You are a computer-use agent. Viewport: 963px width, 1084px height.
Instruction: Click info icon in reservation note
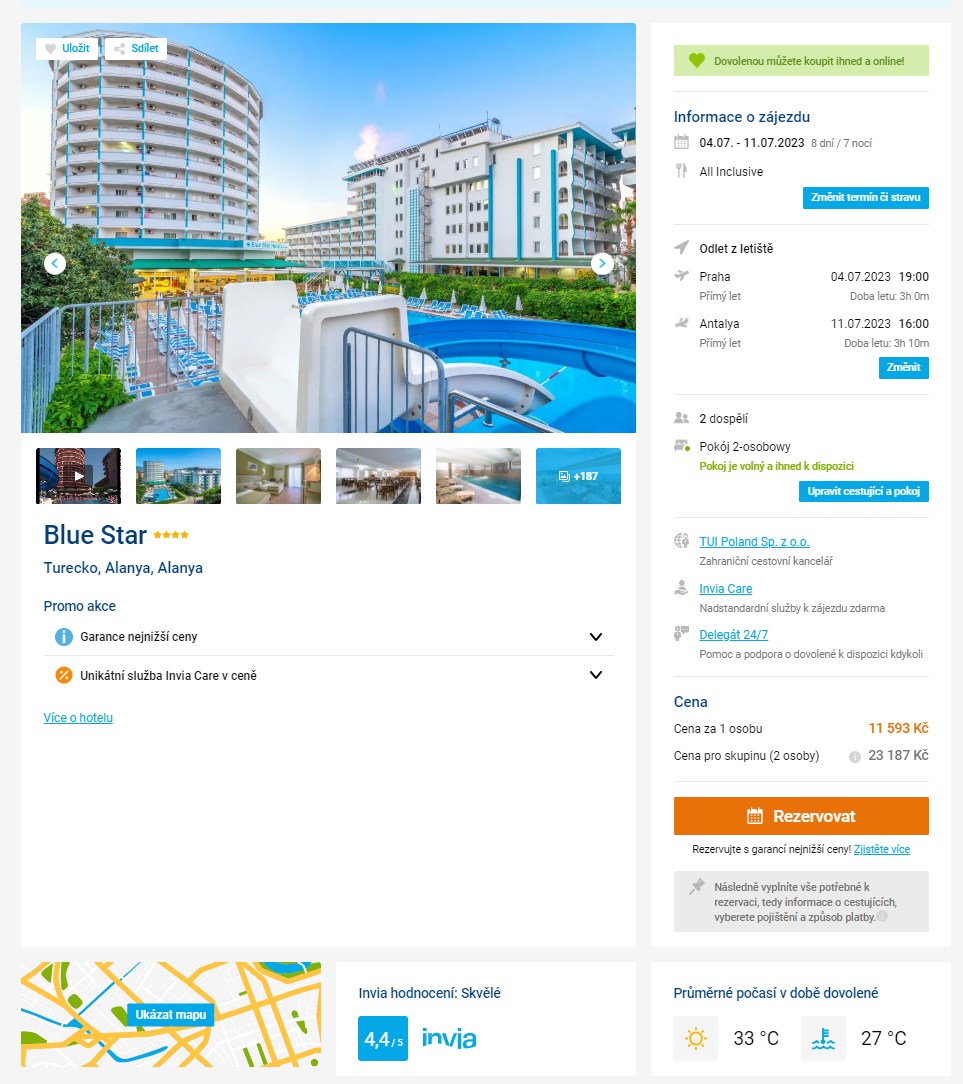(882, 917)
